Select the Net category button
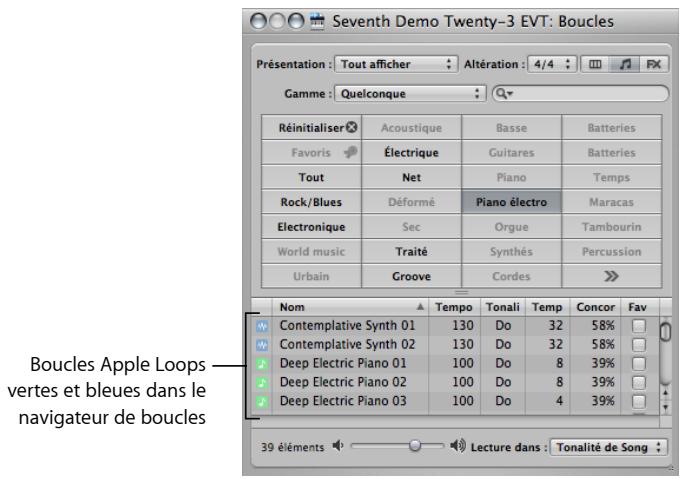The width and height of the screenshot is (687, 479). (411, 177)
